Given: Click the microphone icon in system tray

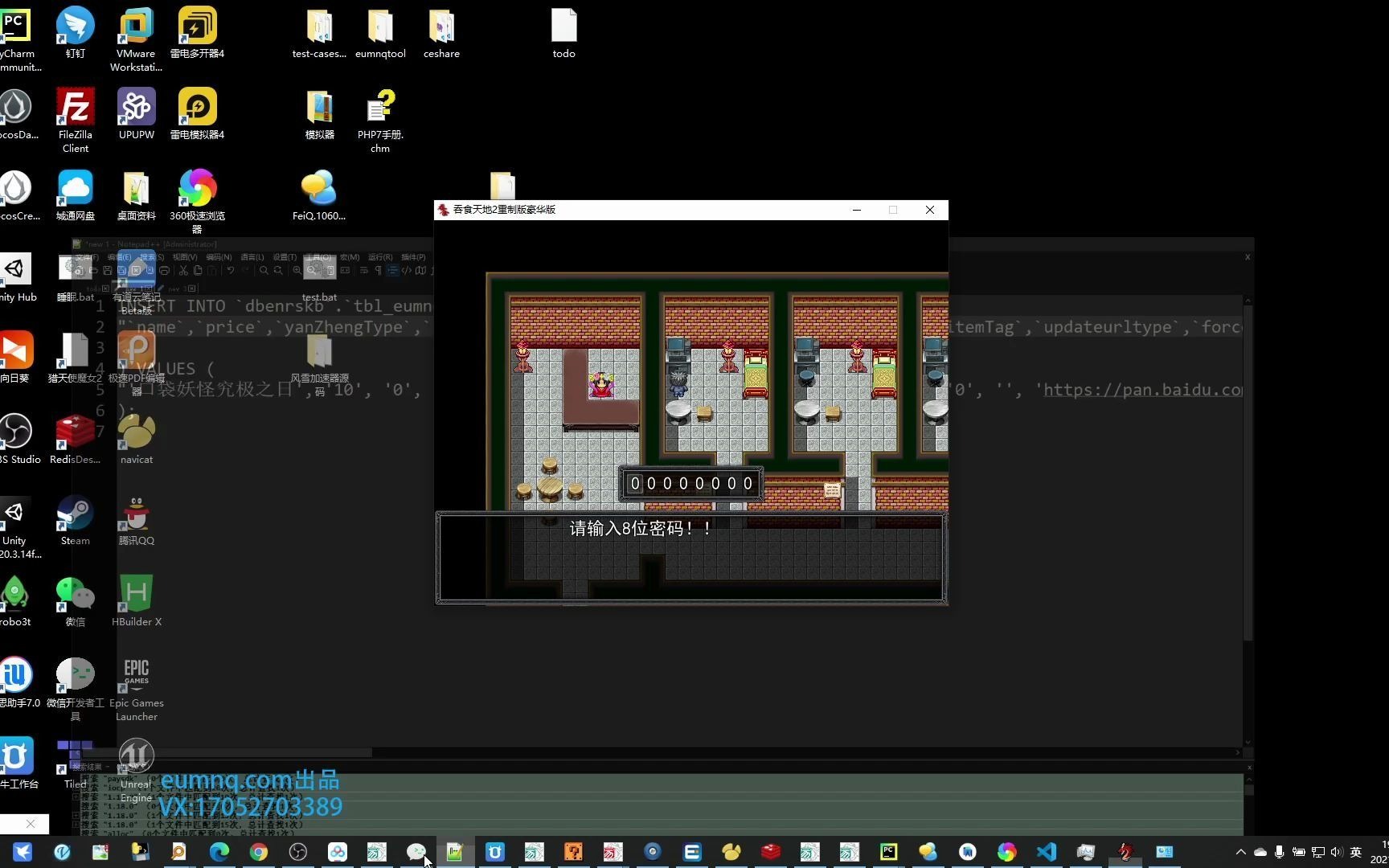Looking at the screenshot, I should click(x=1279, y=852).
